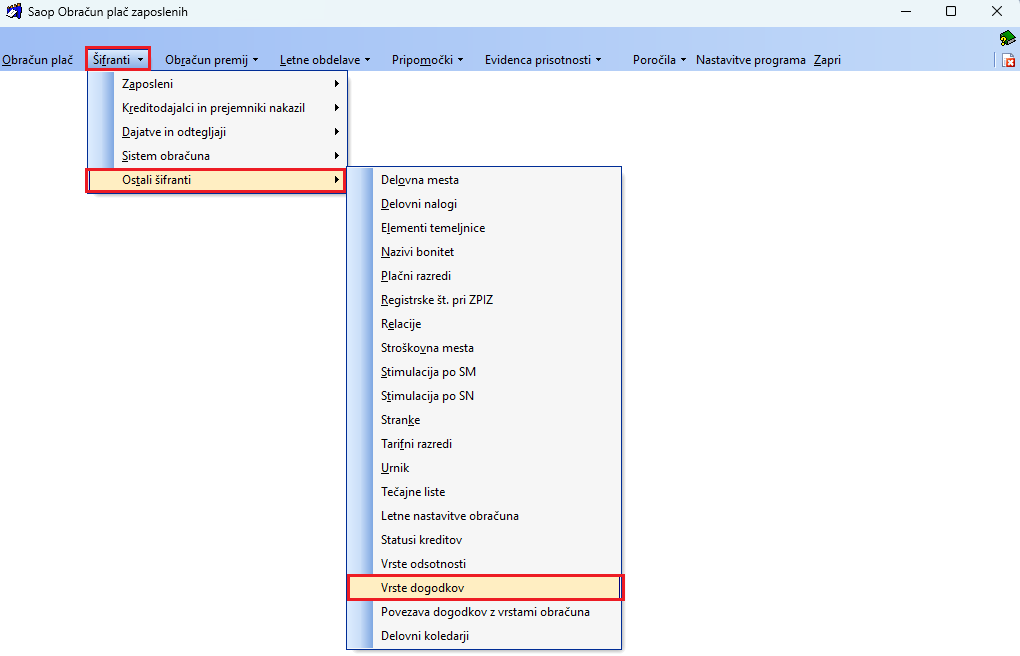Open the Poročila dropdown menu
The height and width of the screenshot is (656, 1020).
click(x=659, y=60)
